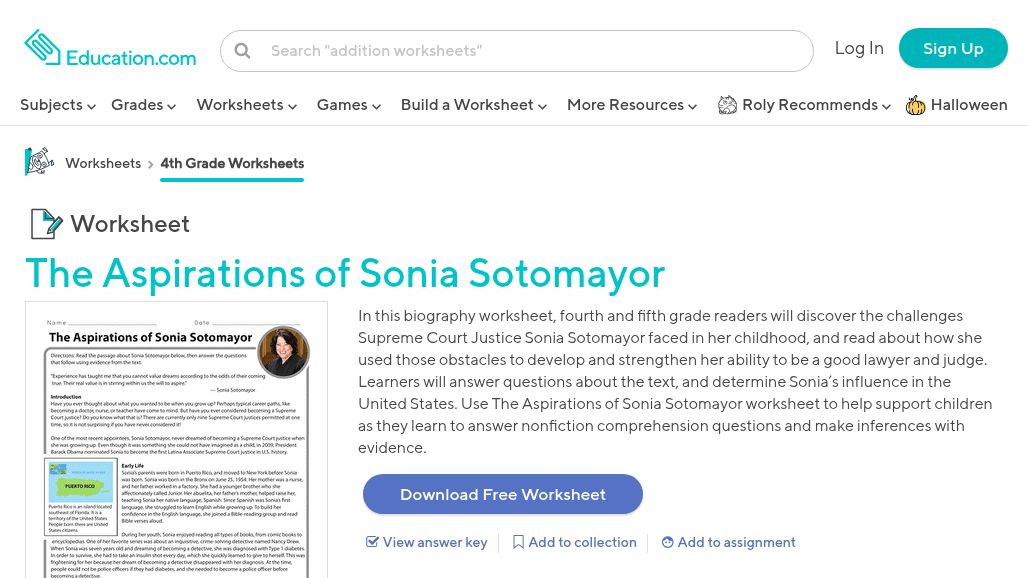This screenshot has width=1028, height=578.
Task: Click the Add to collection bookmark icon
Action: [518, 542]
